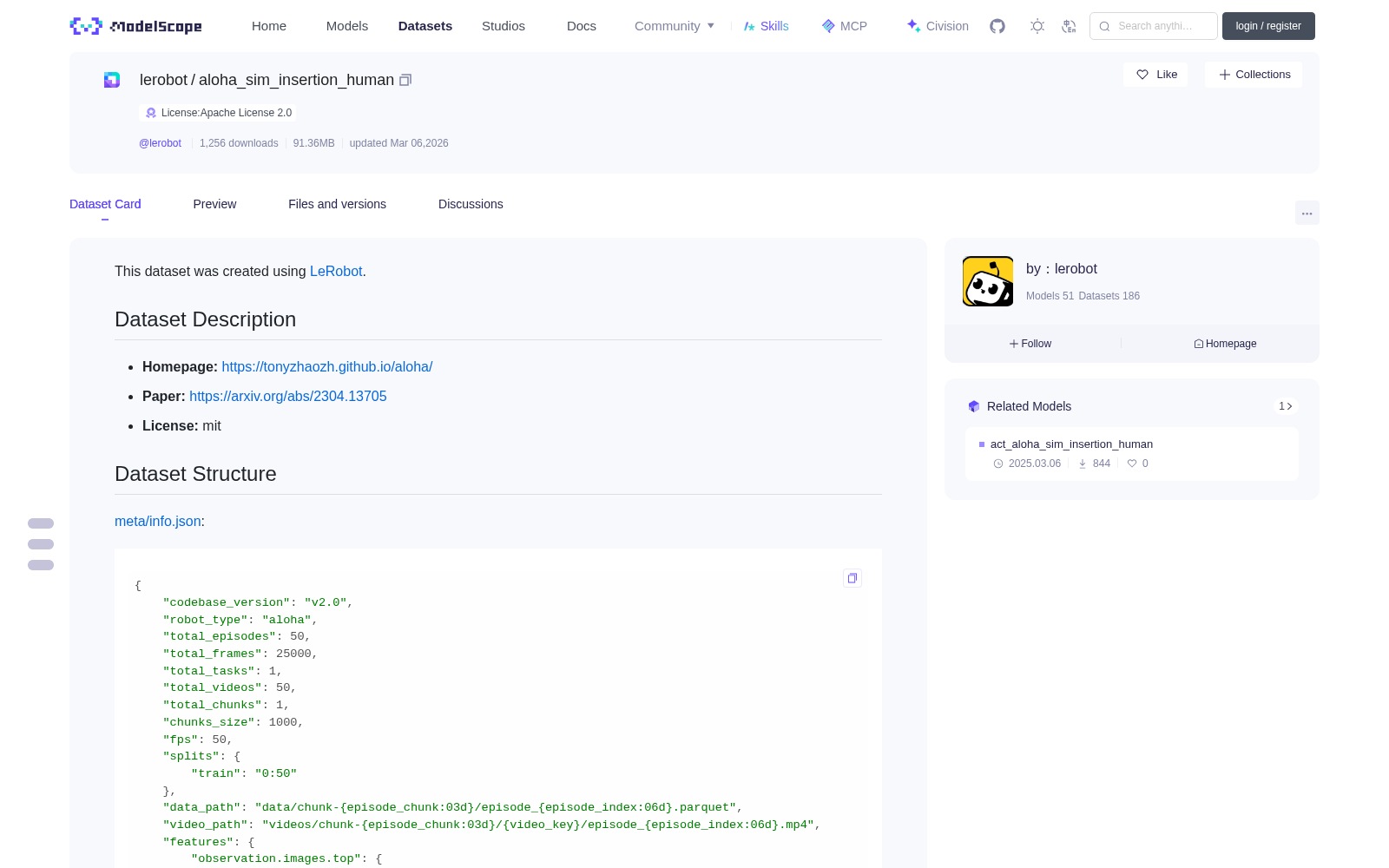The image size is (1389, 868).
Task: Click the lerobot avatar image
Action: [988, 281]
